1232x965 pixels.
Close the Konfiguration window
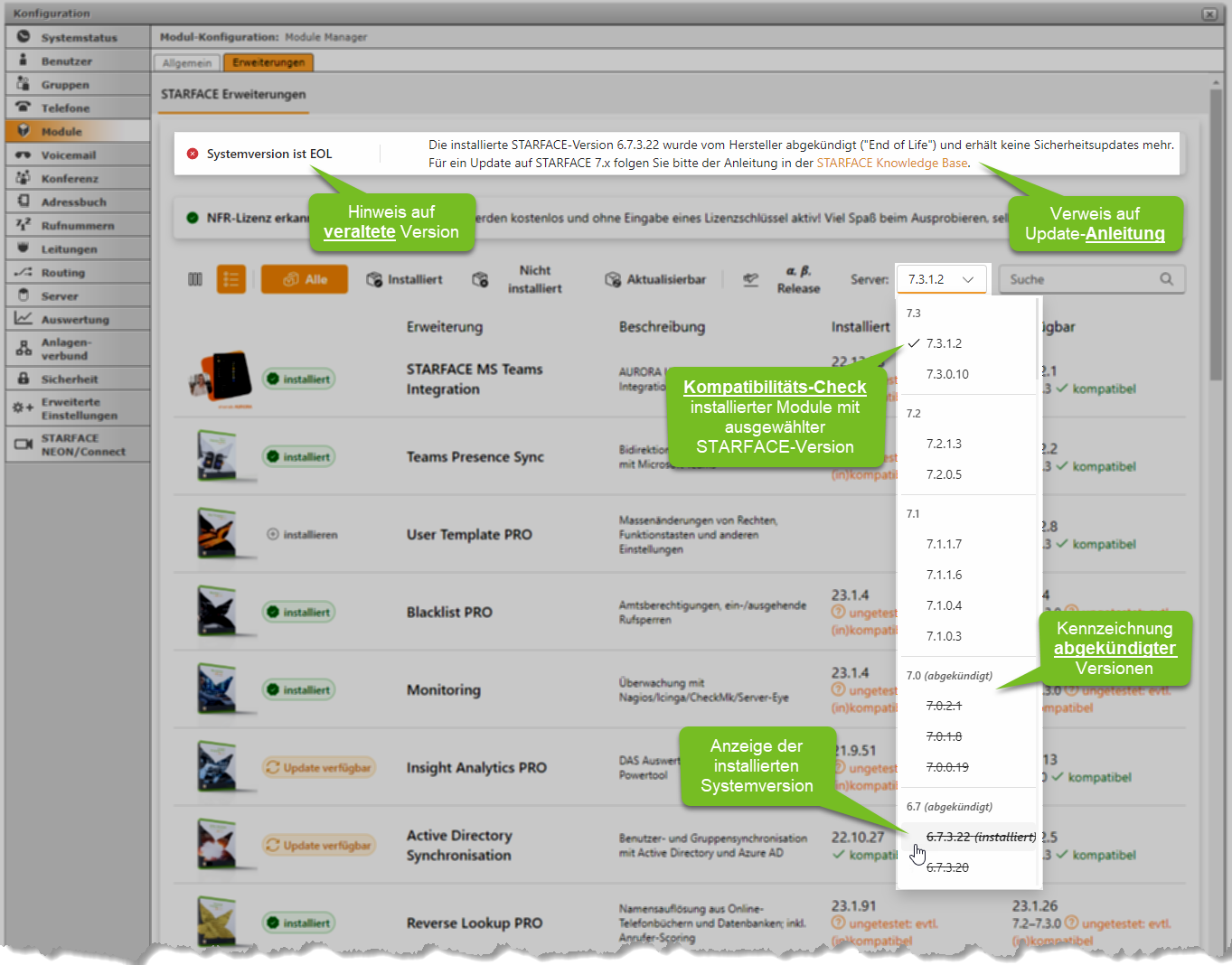click(1208, 14)
